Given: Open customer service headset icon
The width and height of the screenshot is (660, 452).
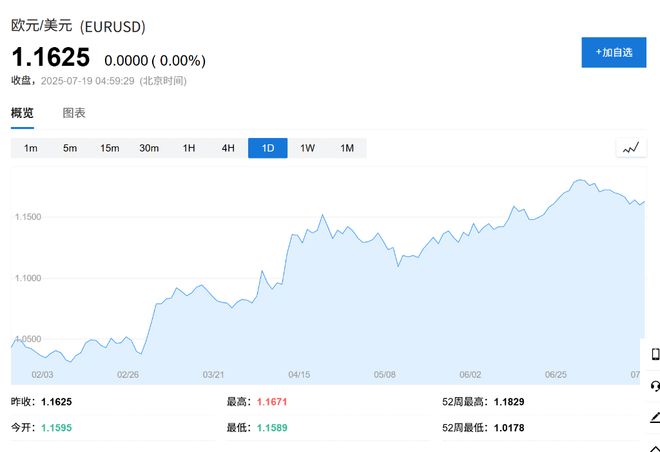Looking at the screenshot, I should [655, 386].
